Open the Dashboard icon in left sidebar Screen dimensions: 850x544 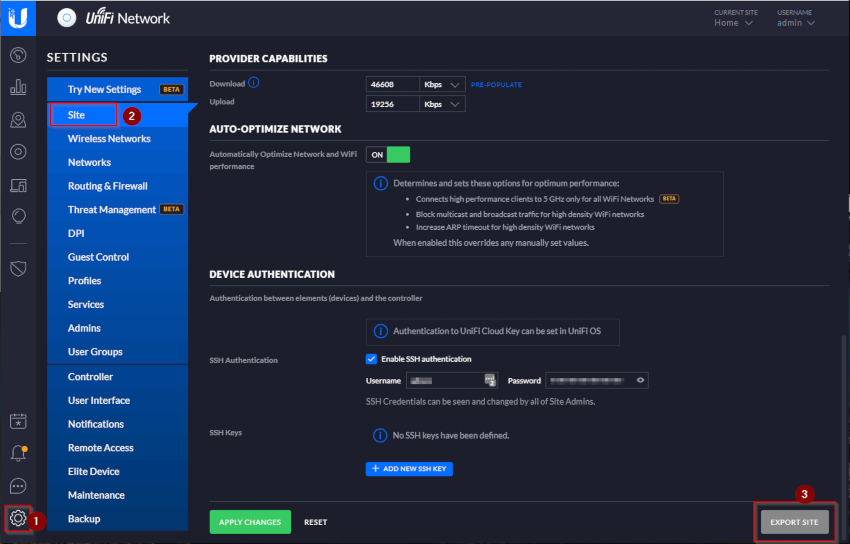click(18, 55)
